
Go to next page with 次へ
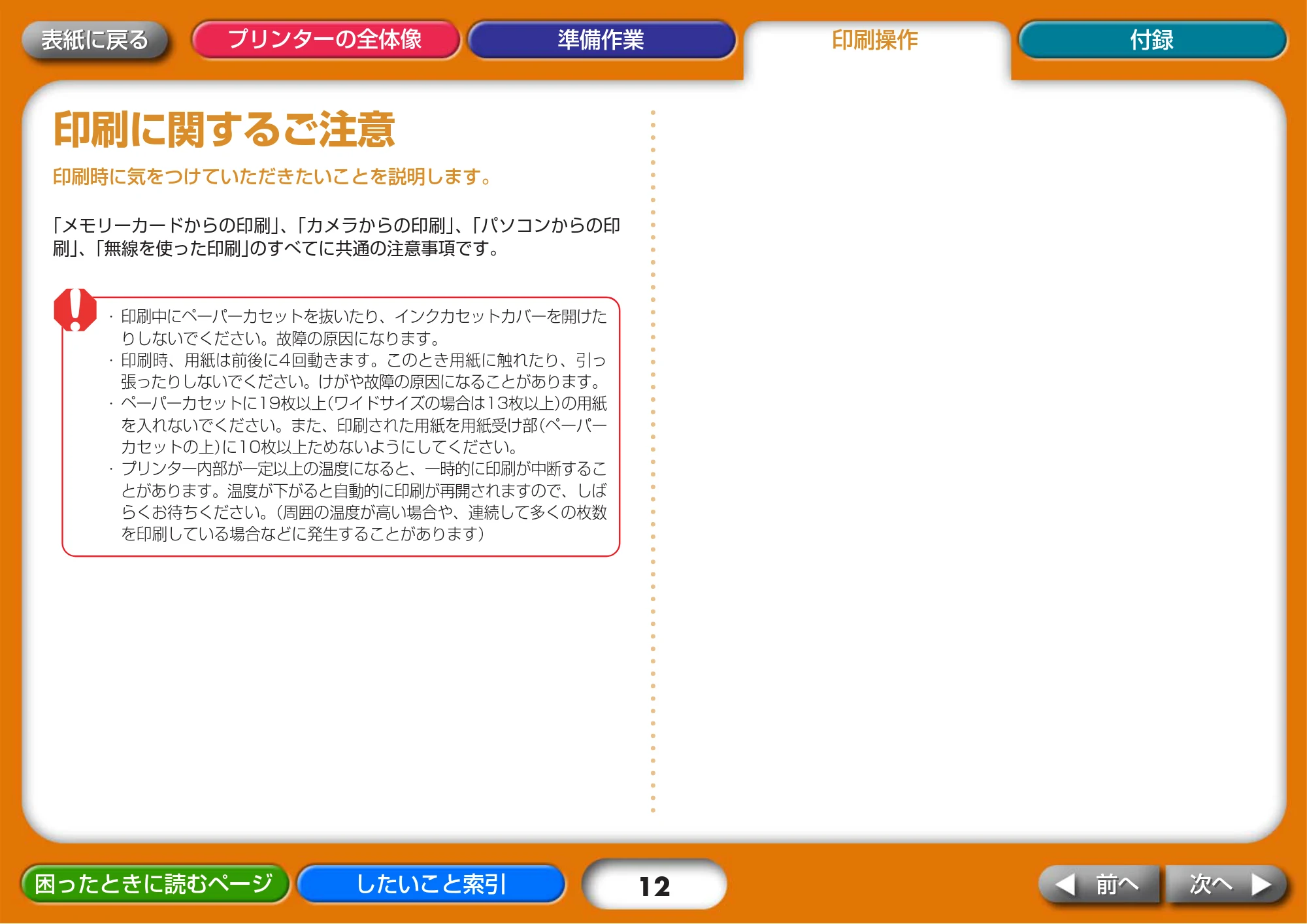pyautogui.click(x=1227, y=884)
